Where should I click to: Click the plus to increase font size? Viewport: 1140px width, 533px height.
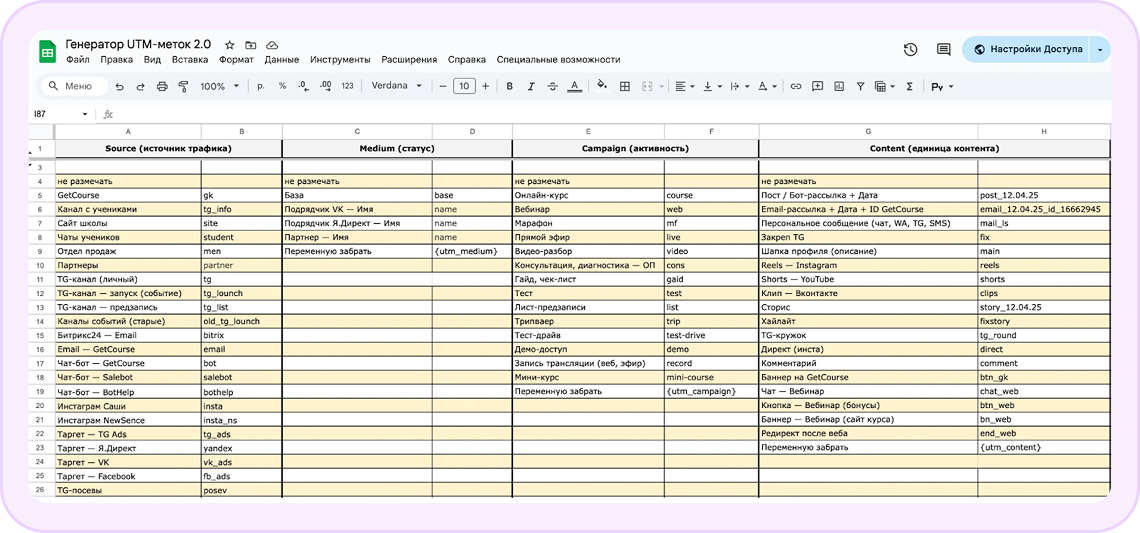(486, 87)
